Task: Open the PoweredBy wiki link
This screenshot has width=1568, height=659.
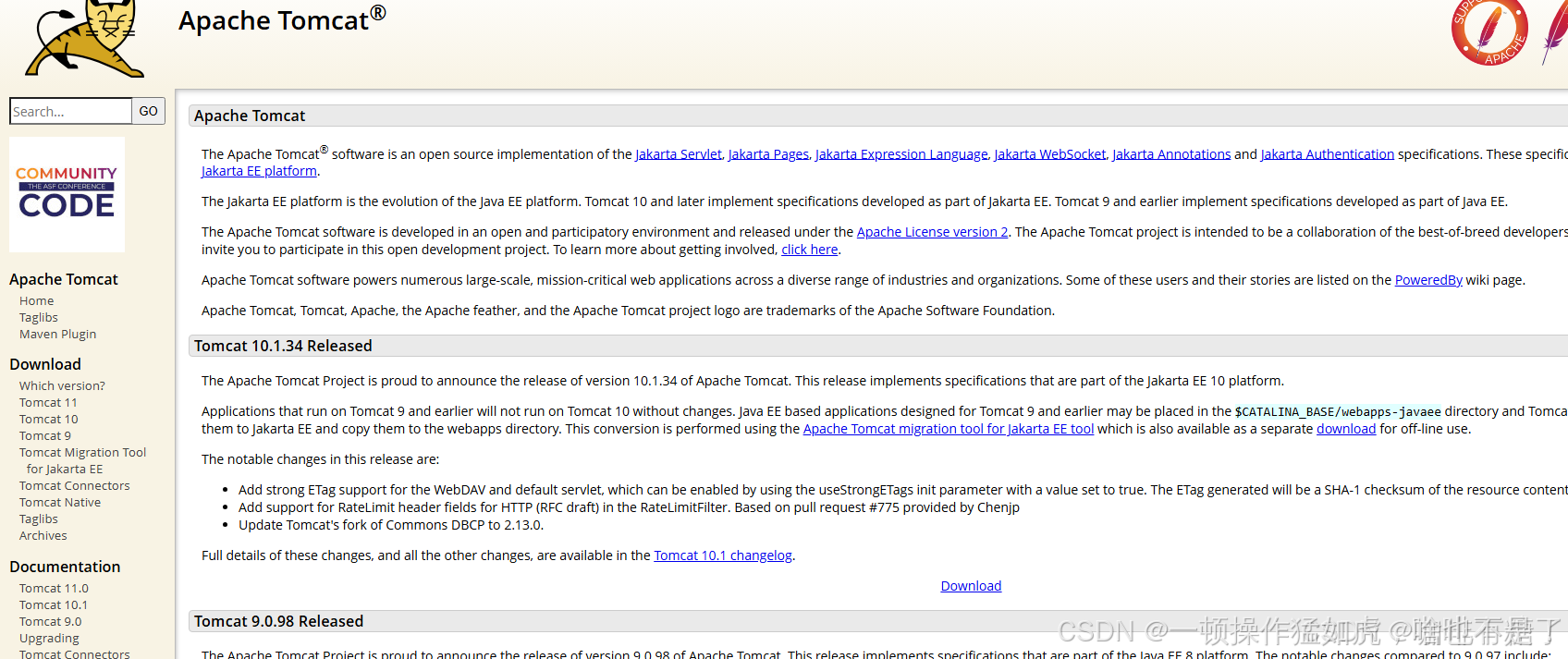Action: (1428, 280)
